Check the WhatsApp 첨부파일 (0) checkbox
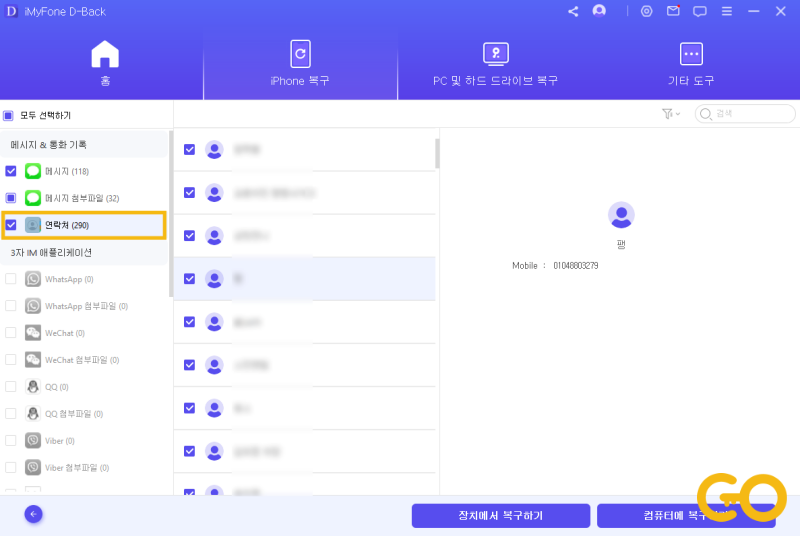Image resolution: width=800 pixels, height=536 pixels. 11,306
